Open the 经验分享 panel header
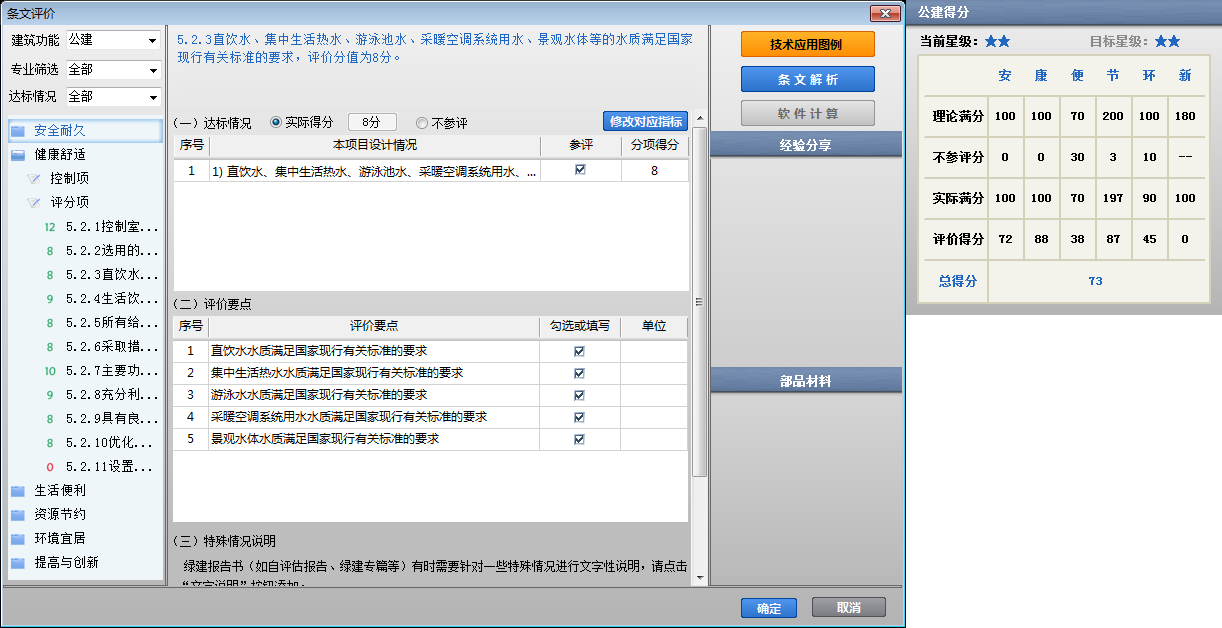The width and height of the screenshot is (1222, 628). pyautogui.click(x=806, y=146)
